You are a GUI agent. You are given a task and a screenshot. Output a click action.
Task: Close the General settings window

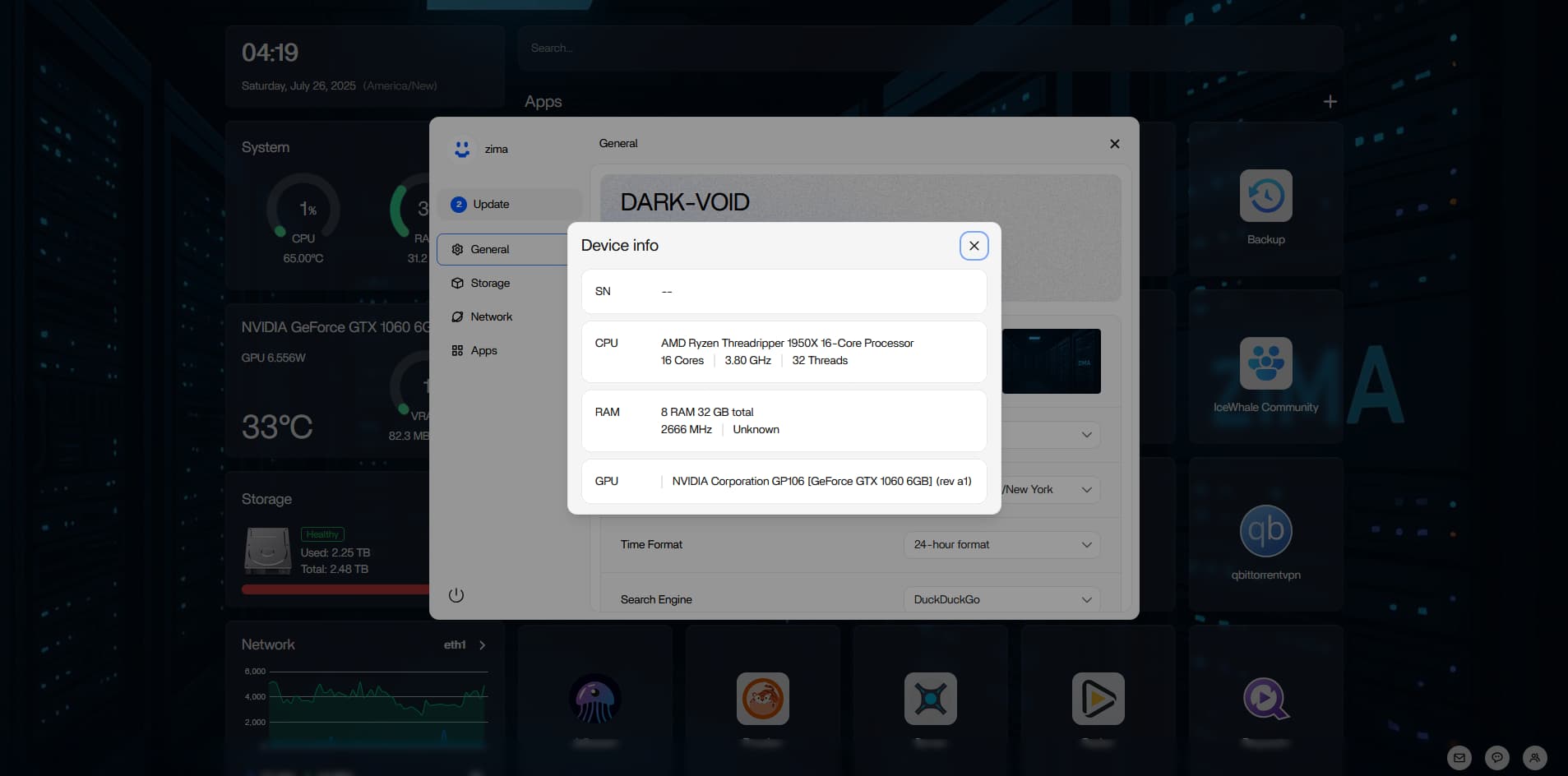(1114, 144)
